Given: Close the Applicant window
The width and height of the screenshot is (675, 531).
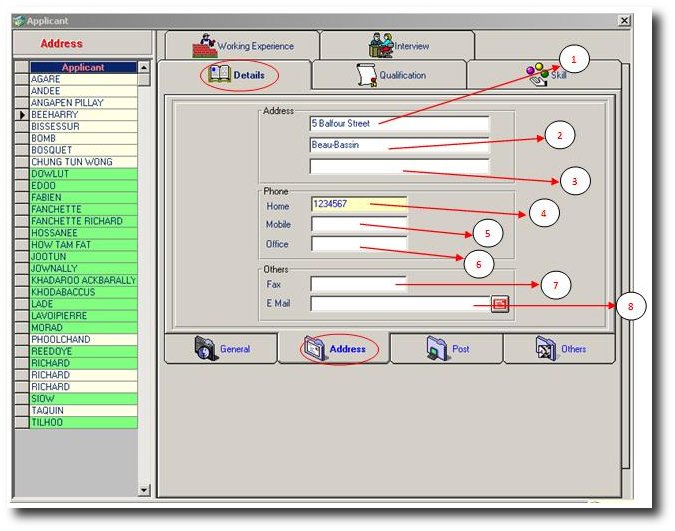Looking at the screenshot, I should point(624,20).
